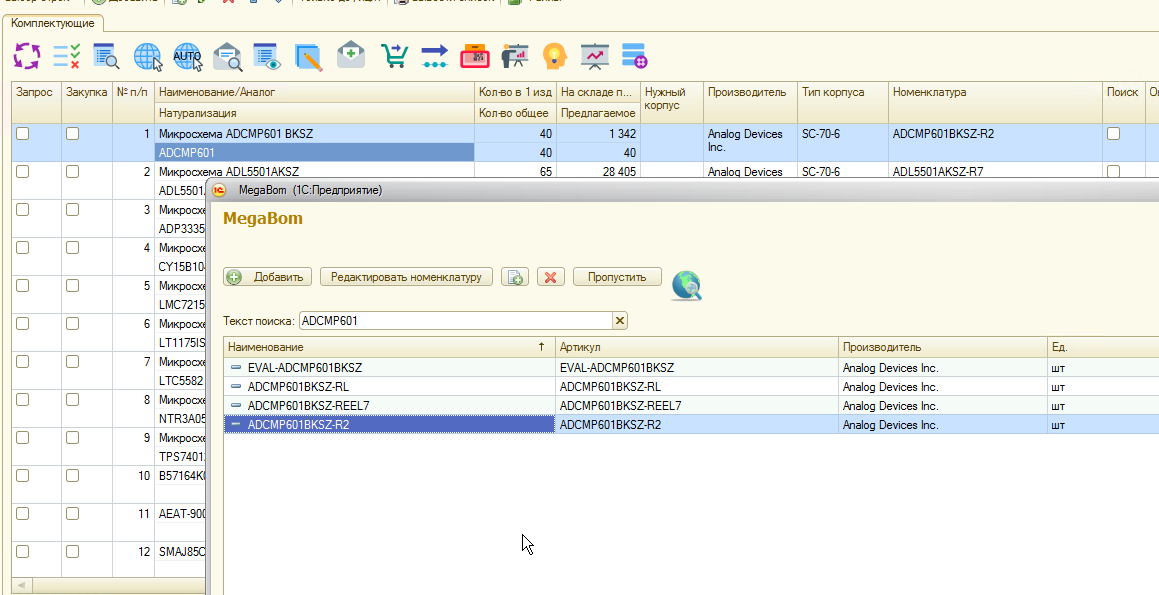Check the Закупка checkbox in row 2
Viewport: 1159px width, 595px height.
(x=72, y=172)
